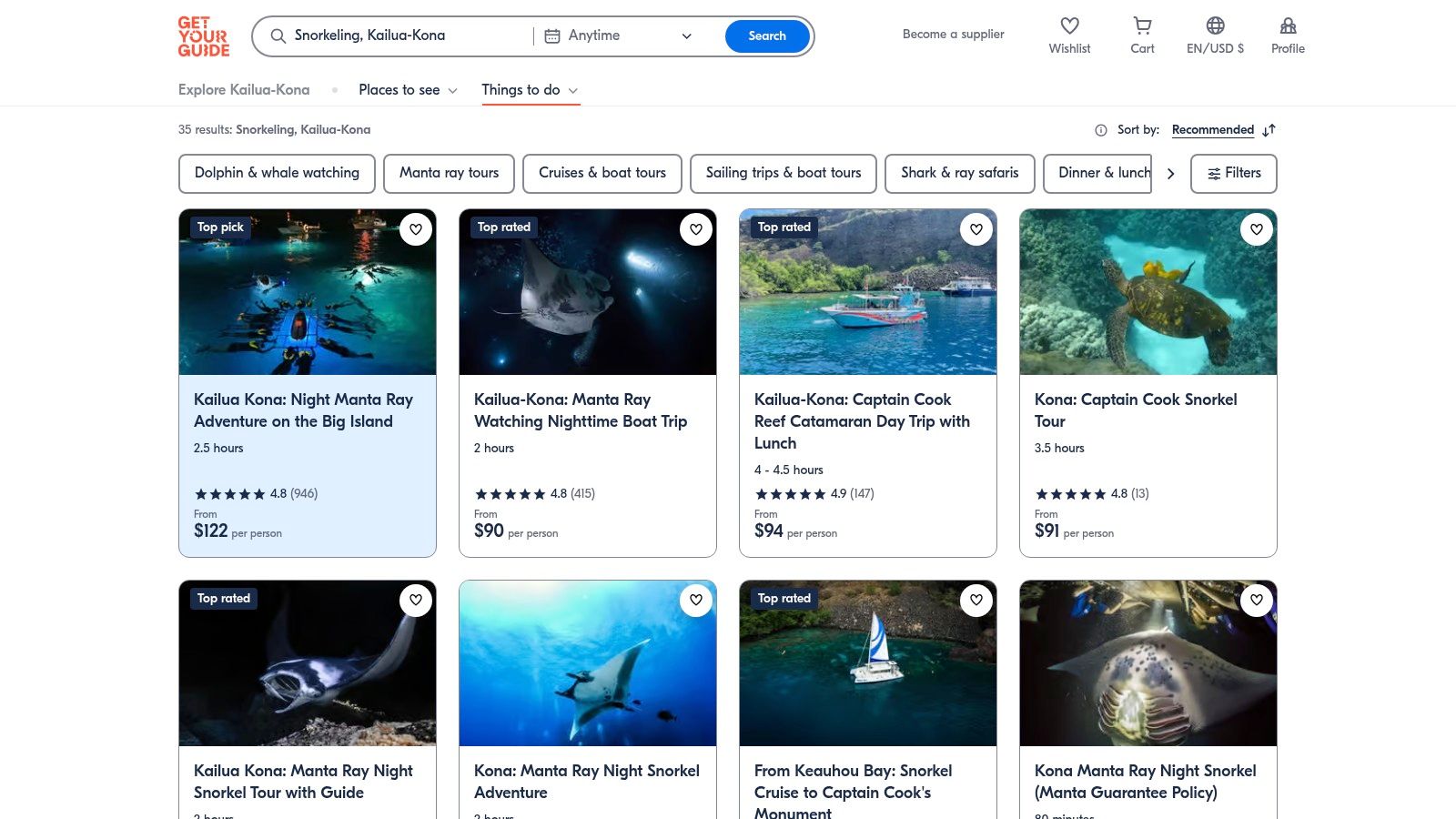Open the Wishlist heart icon
Screen dimensions: 1456x819
(1069, 26)
